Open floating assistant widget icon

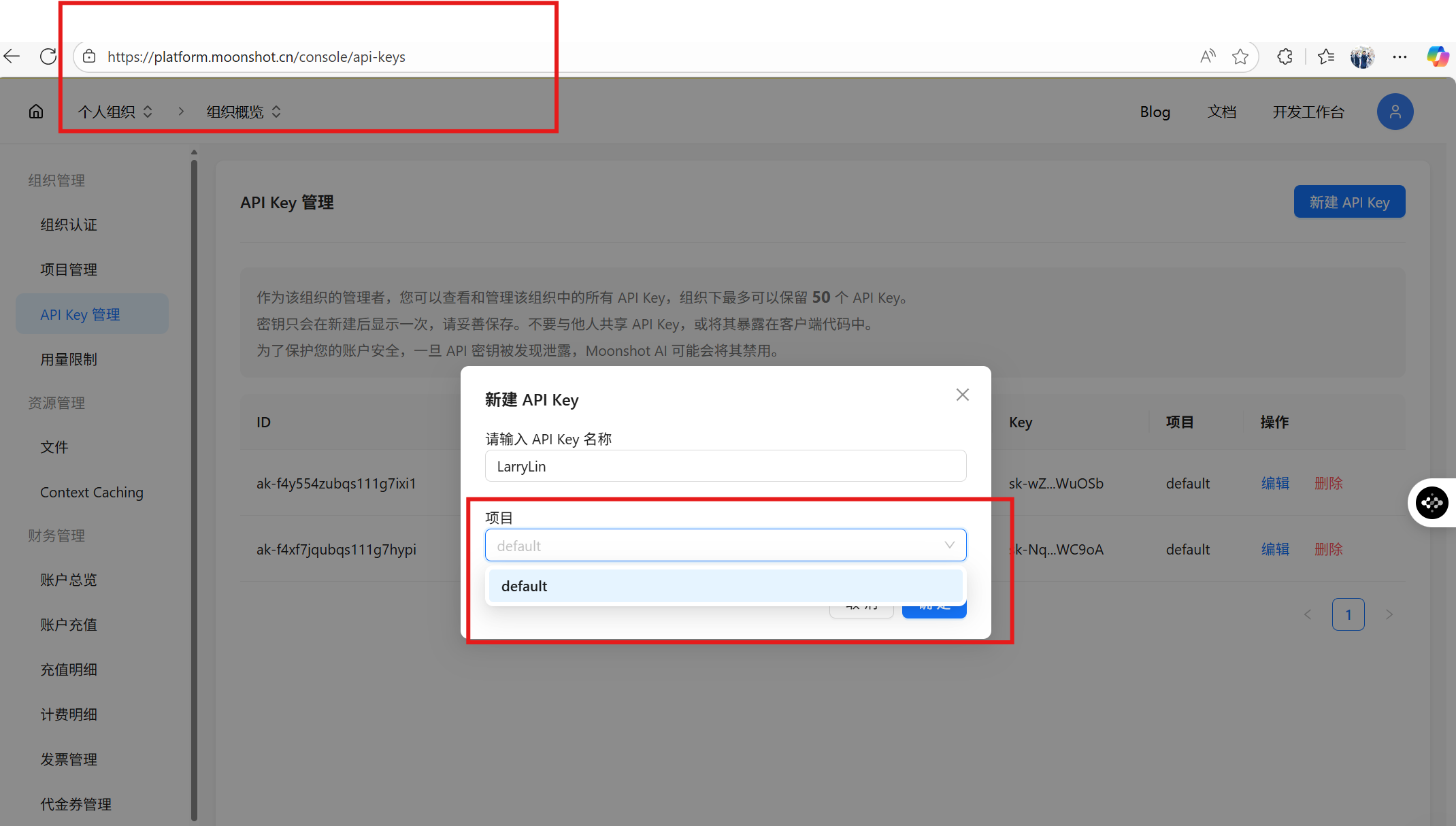1432,503
